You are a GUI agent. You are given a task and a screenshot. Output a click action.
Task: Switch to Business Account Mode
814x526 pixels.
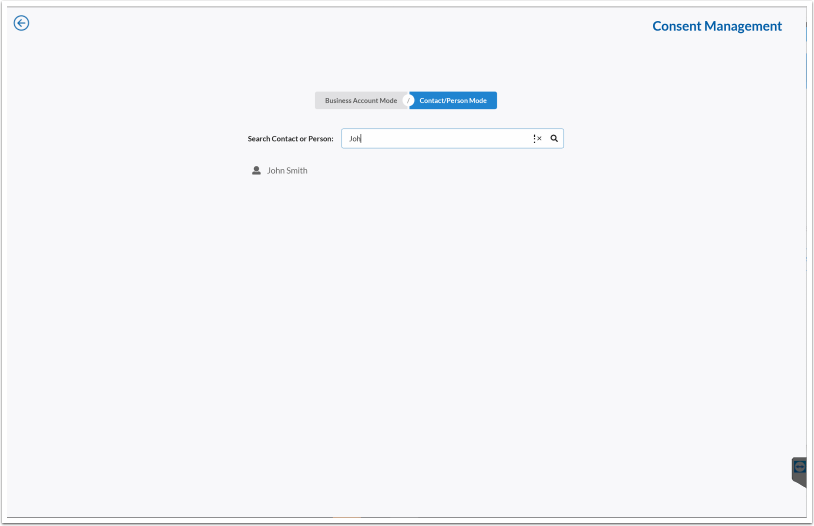pos(360,101)
